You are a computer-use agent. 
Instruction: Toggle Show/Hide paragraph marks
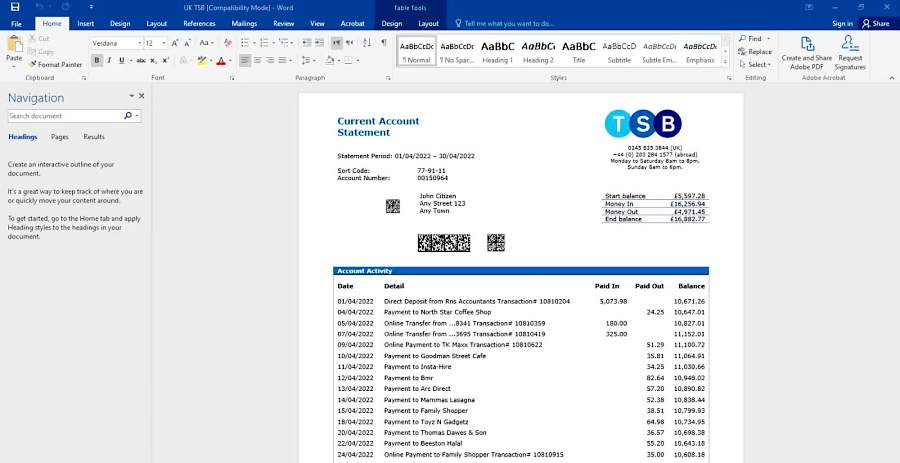[x=383, y=43]
